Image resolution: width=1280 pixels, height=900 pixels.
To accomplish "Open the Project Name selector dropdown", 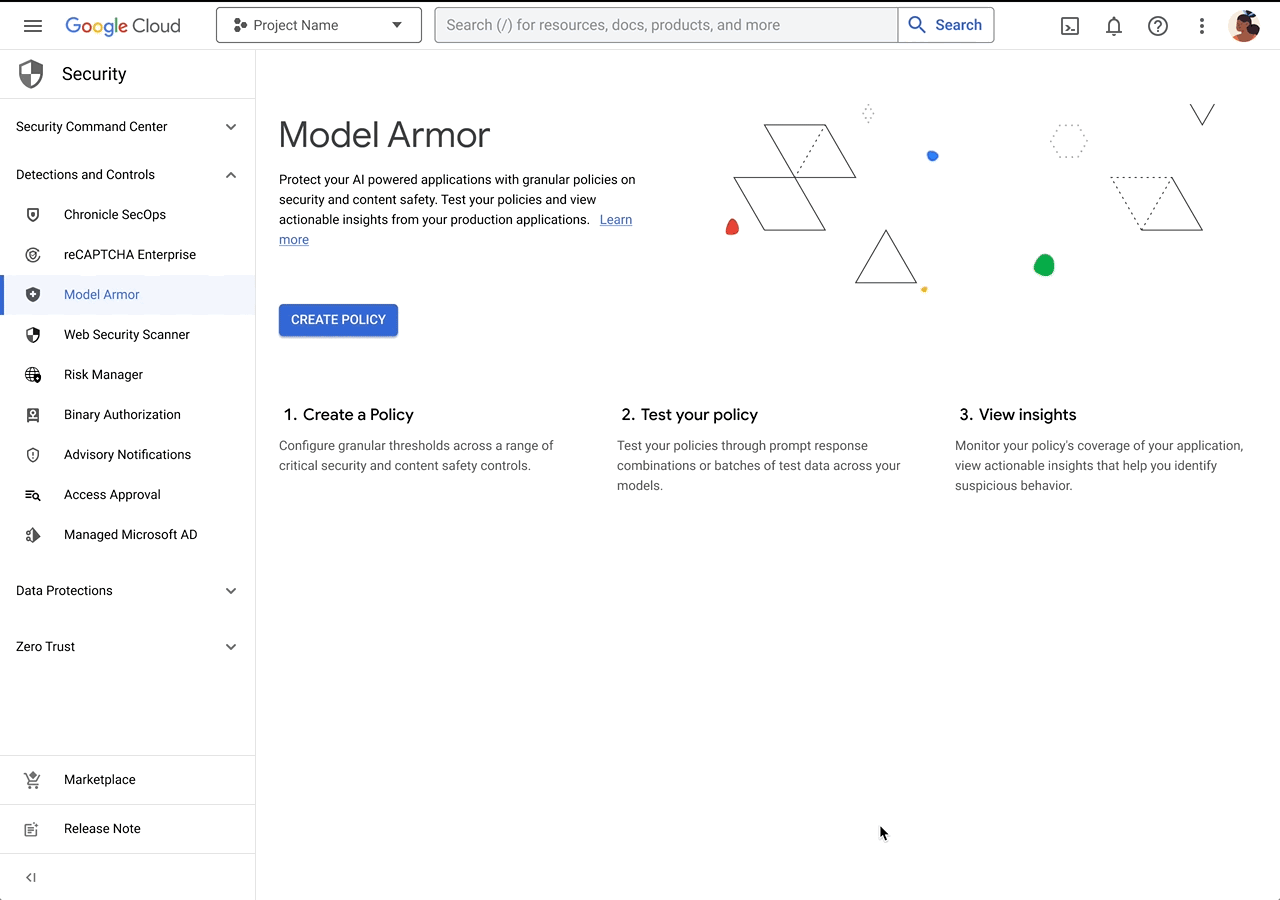I will [x=319, y=25].
